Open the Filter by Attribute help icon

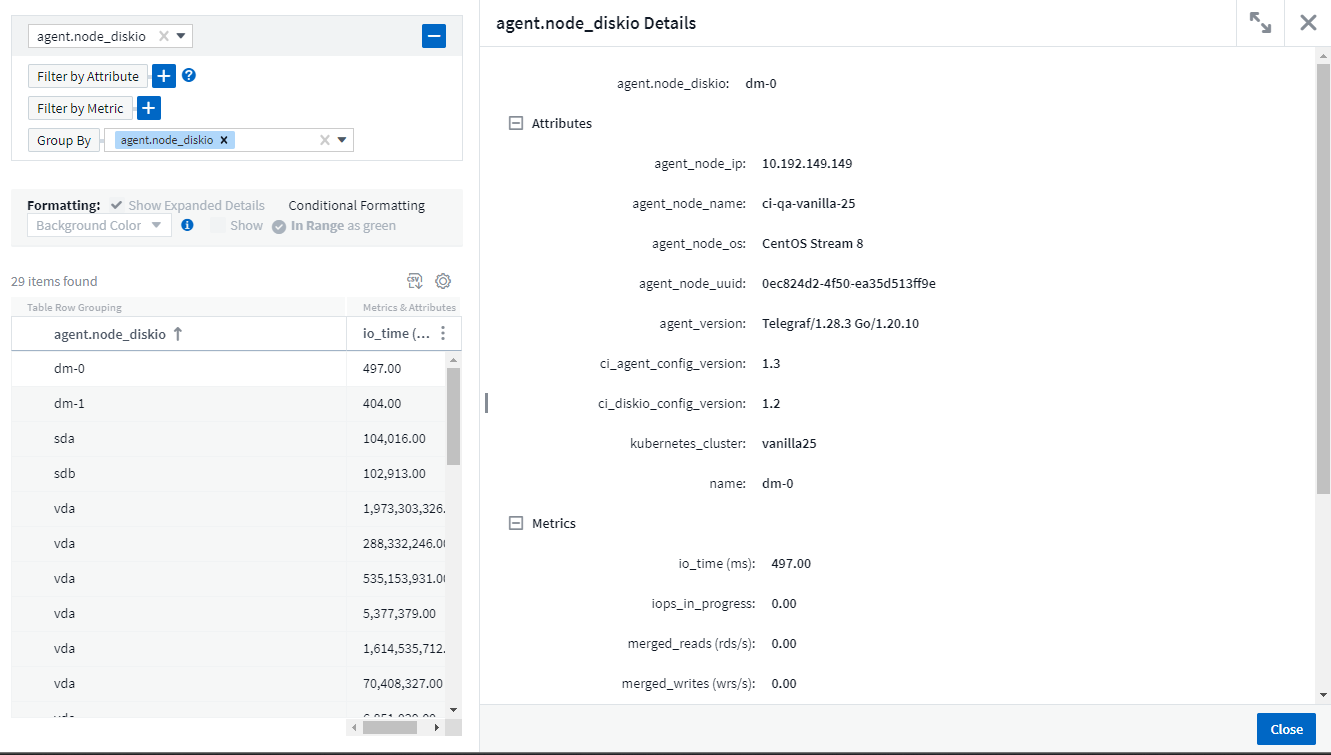[x=189, y=75]
